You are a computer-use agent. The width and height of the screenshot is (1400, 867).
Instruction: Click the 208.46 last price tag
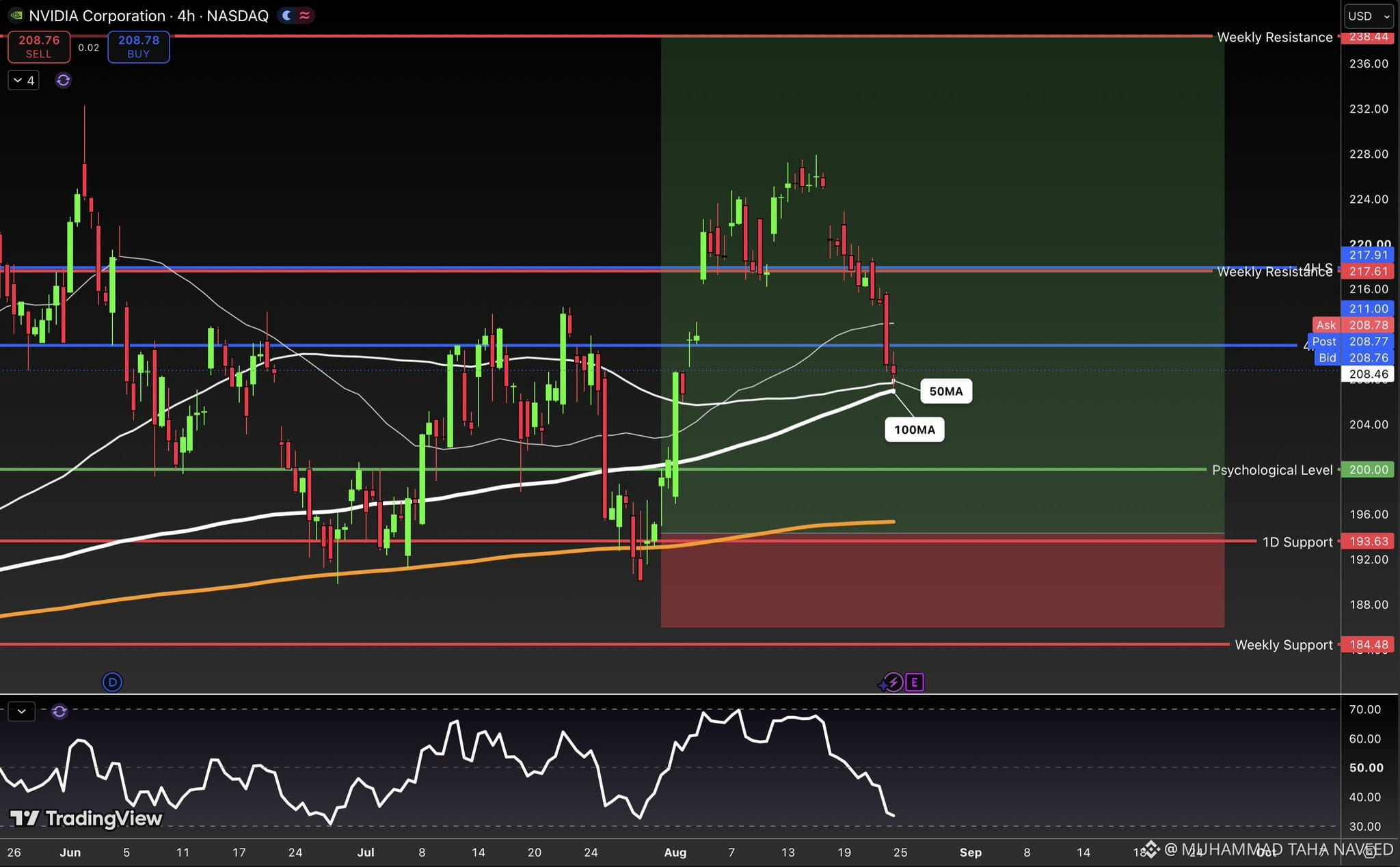click(x=1368, y=374)
